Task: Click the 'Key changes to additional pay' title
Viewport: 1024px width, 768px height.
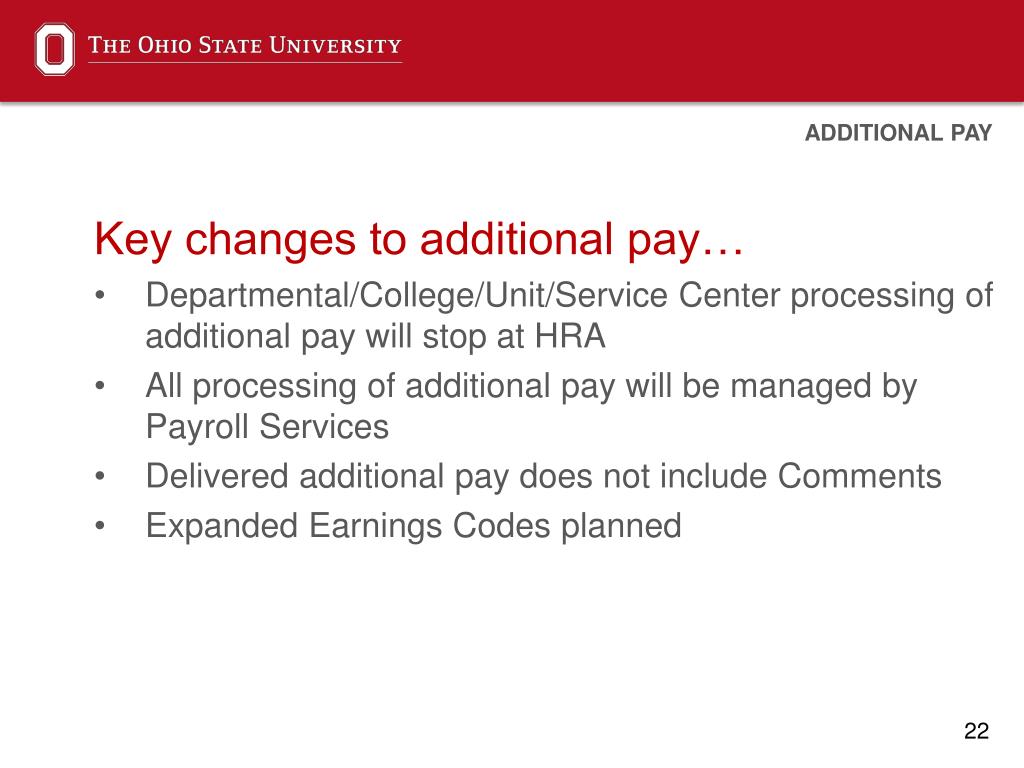Action: [419, 240]
